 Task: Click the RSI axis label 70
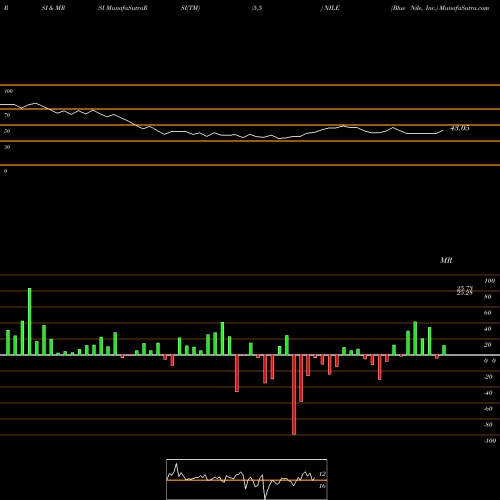(x=7, y=115)
